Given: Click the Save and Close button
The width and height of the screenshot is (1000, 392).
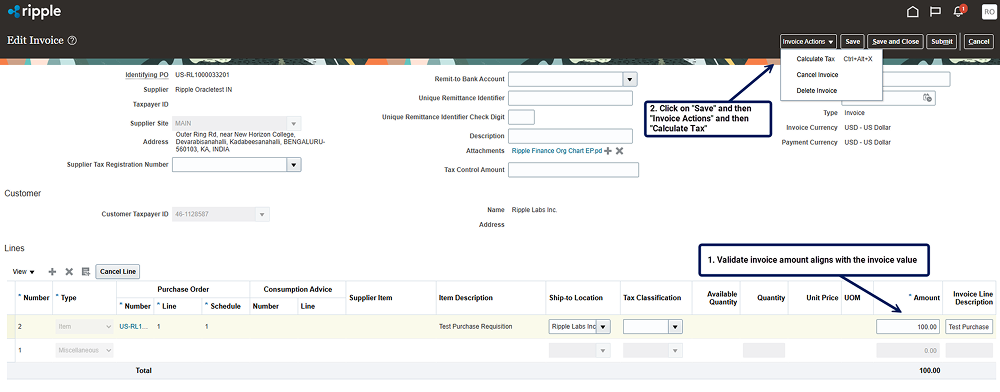Looking at the screenshot, I should [x=895, y=41].
